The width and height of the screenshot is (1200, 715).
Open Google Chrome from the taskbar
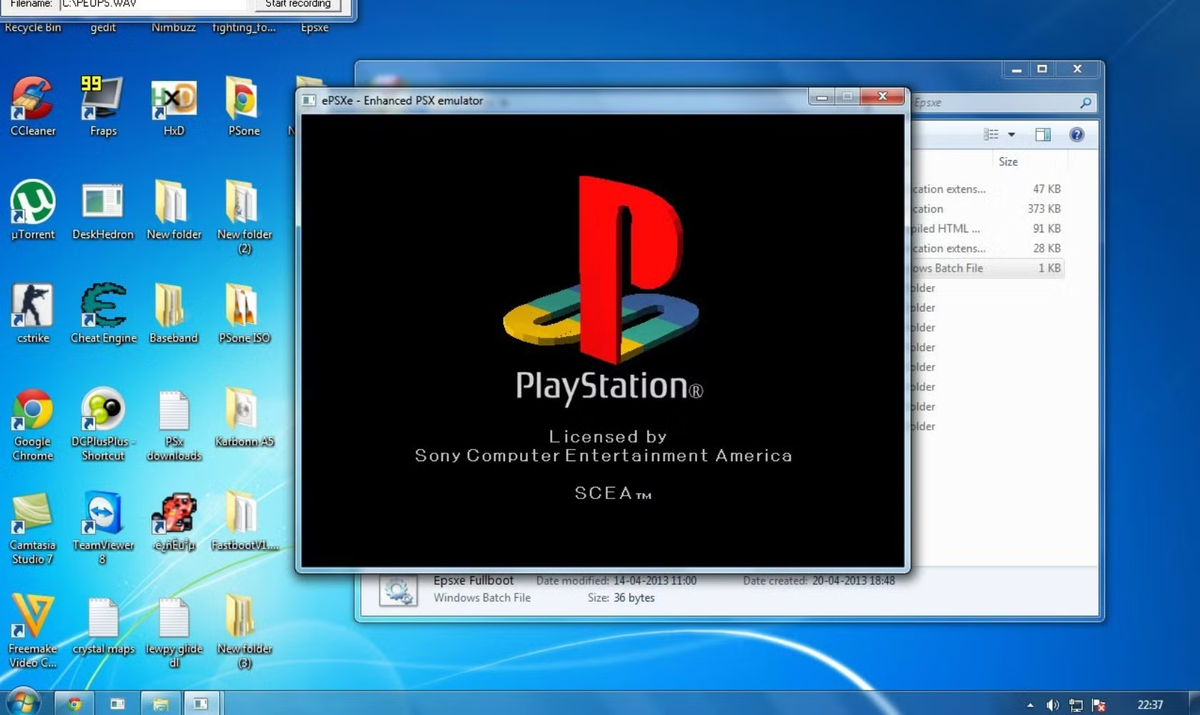(75, 703)
